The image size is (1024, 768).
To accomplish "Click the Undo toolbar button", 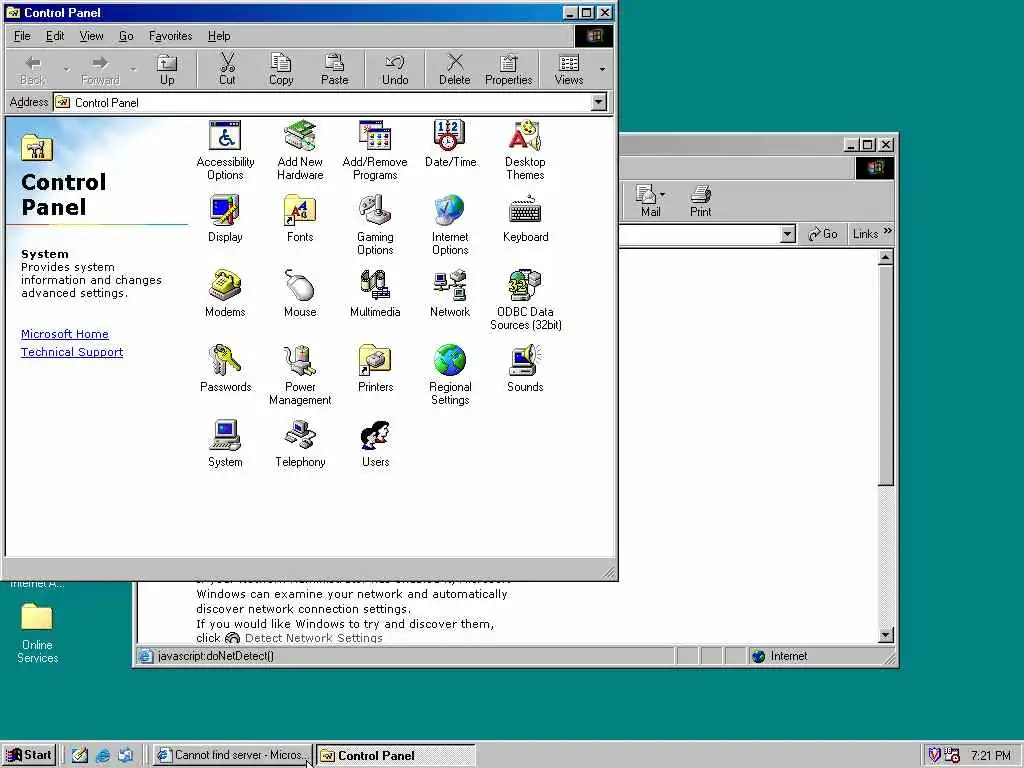I will click(x=394, y=70).
